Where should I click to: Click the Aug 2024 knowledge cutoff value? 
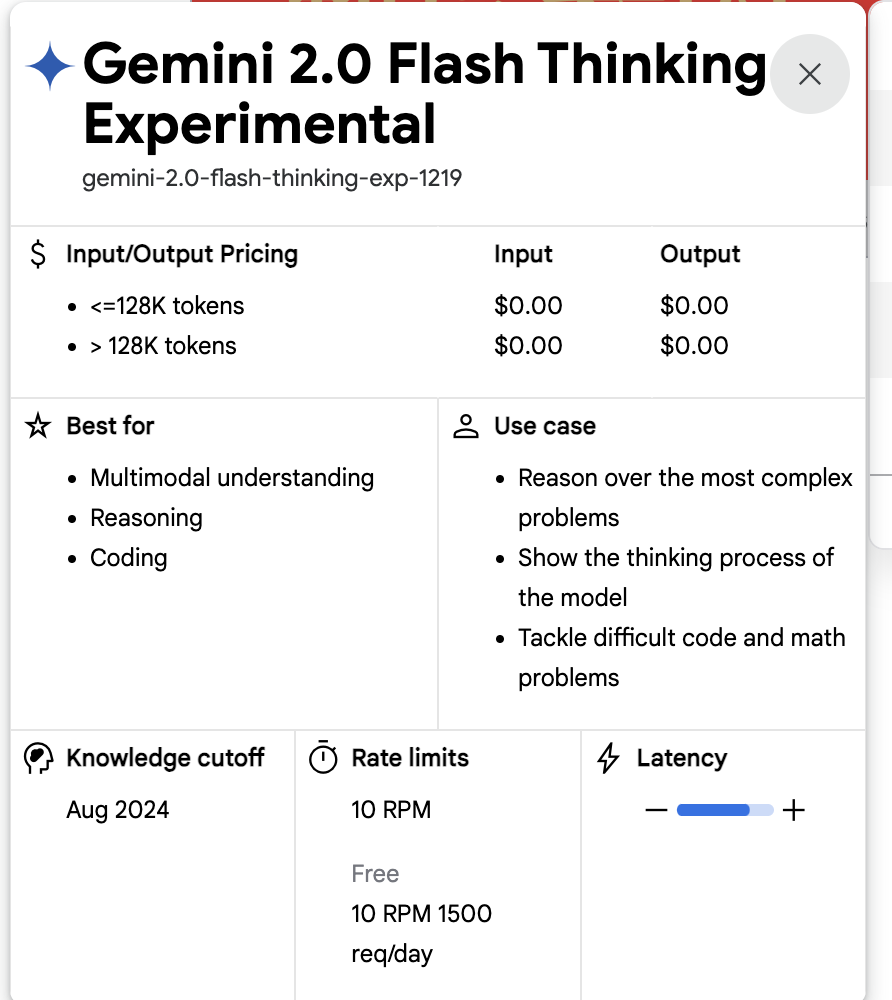(x=118, y=810)
